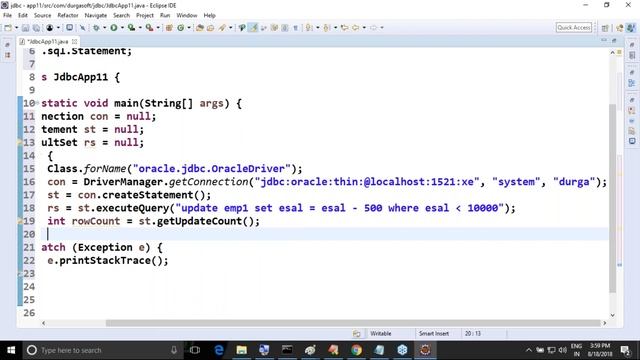Click the Debug bug icon

[x=96, y=28]
